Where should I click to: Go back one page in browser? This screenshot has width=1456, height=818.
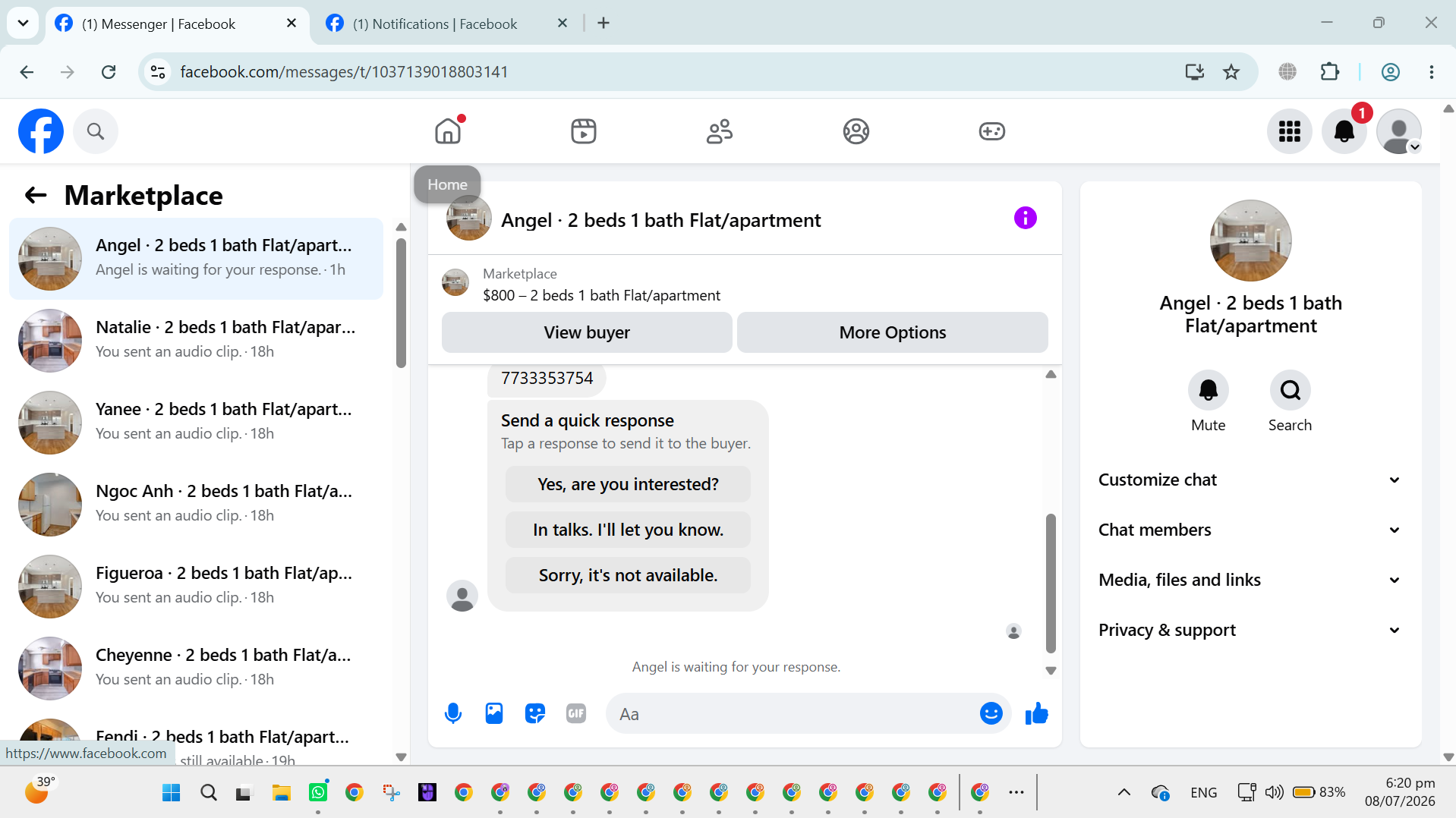[x=27, y=72]
